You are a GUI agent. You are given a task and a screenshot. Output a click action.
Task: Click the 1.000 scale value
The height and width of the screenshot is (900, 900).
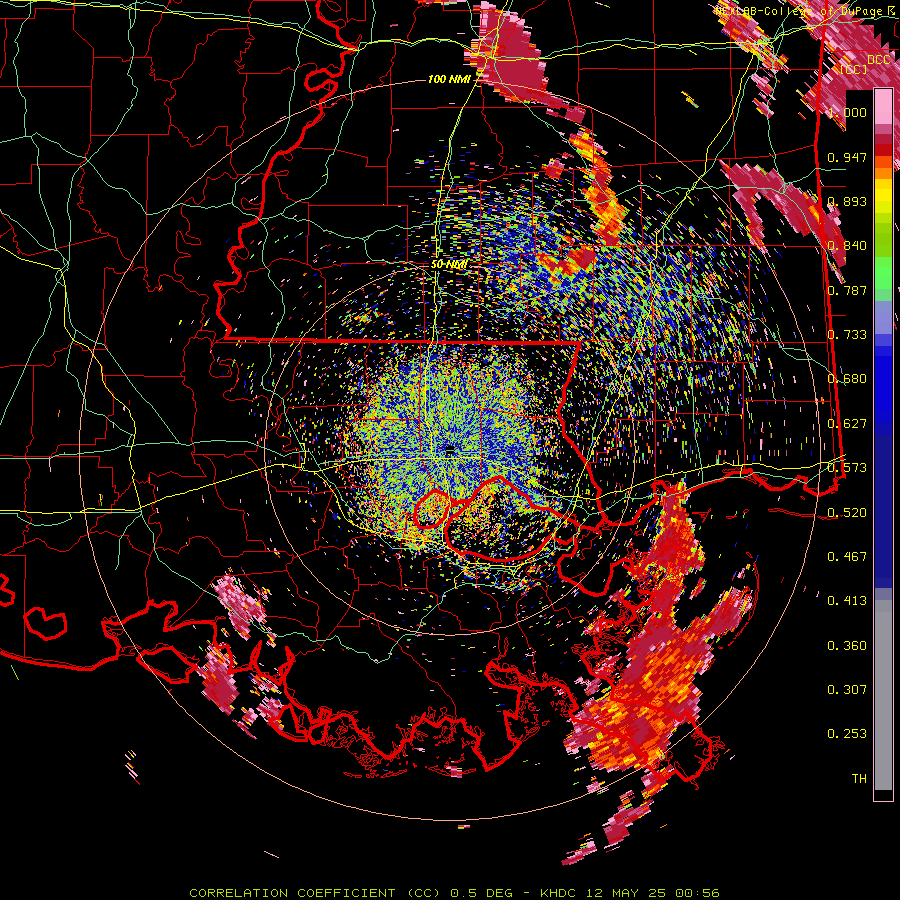pos(847,112)
